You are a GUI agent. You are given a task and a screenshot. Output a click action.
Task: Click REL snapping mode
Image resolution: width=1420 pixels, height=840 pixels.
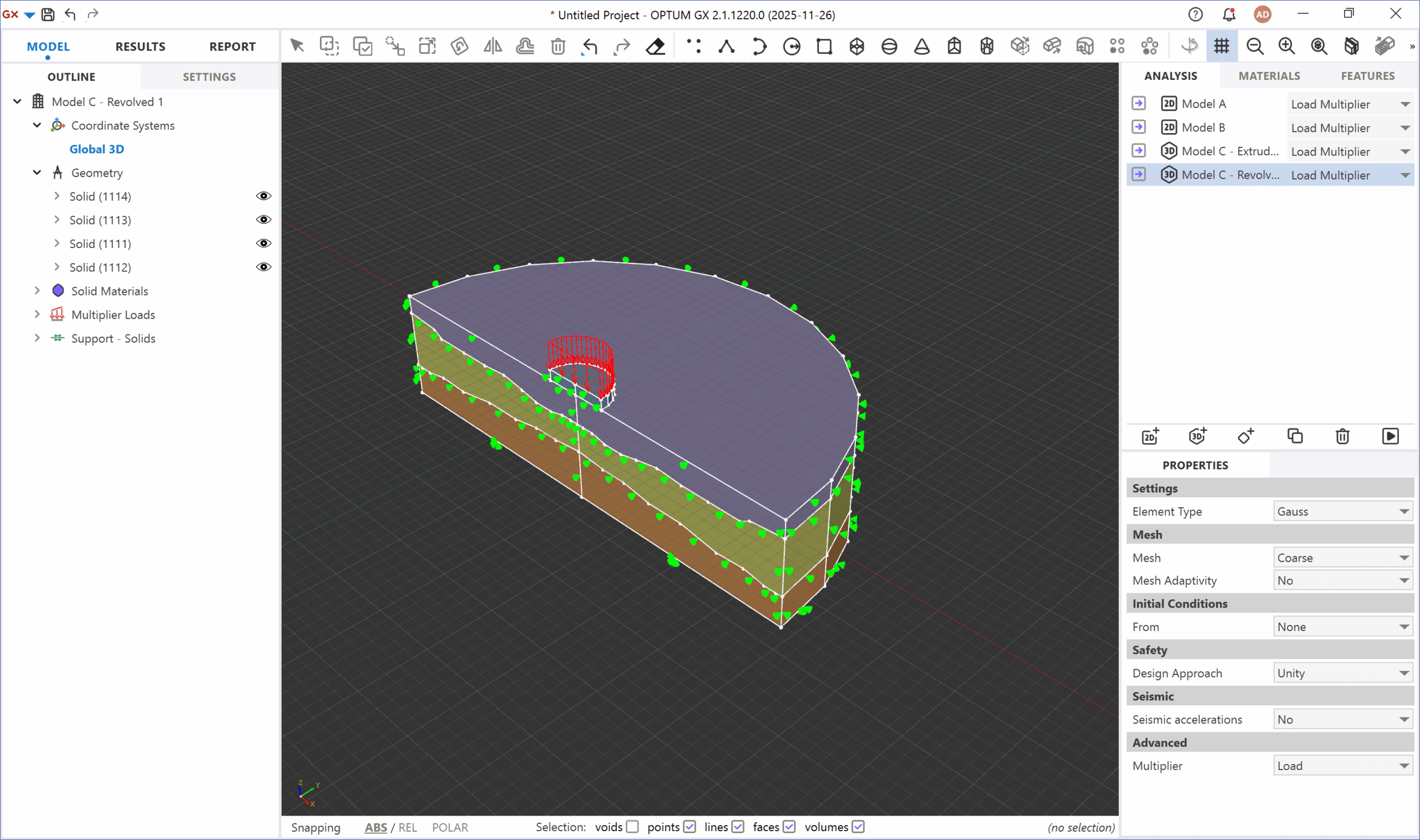pyautogui.click(x=407, y=827)
